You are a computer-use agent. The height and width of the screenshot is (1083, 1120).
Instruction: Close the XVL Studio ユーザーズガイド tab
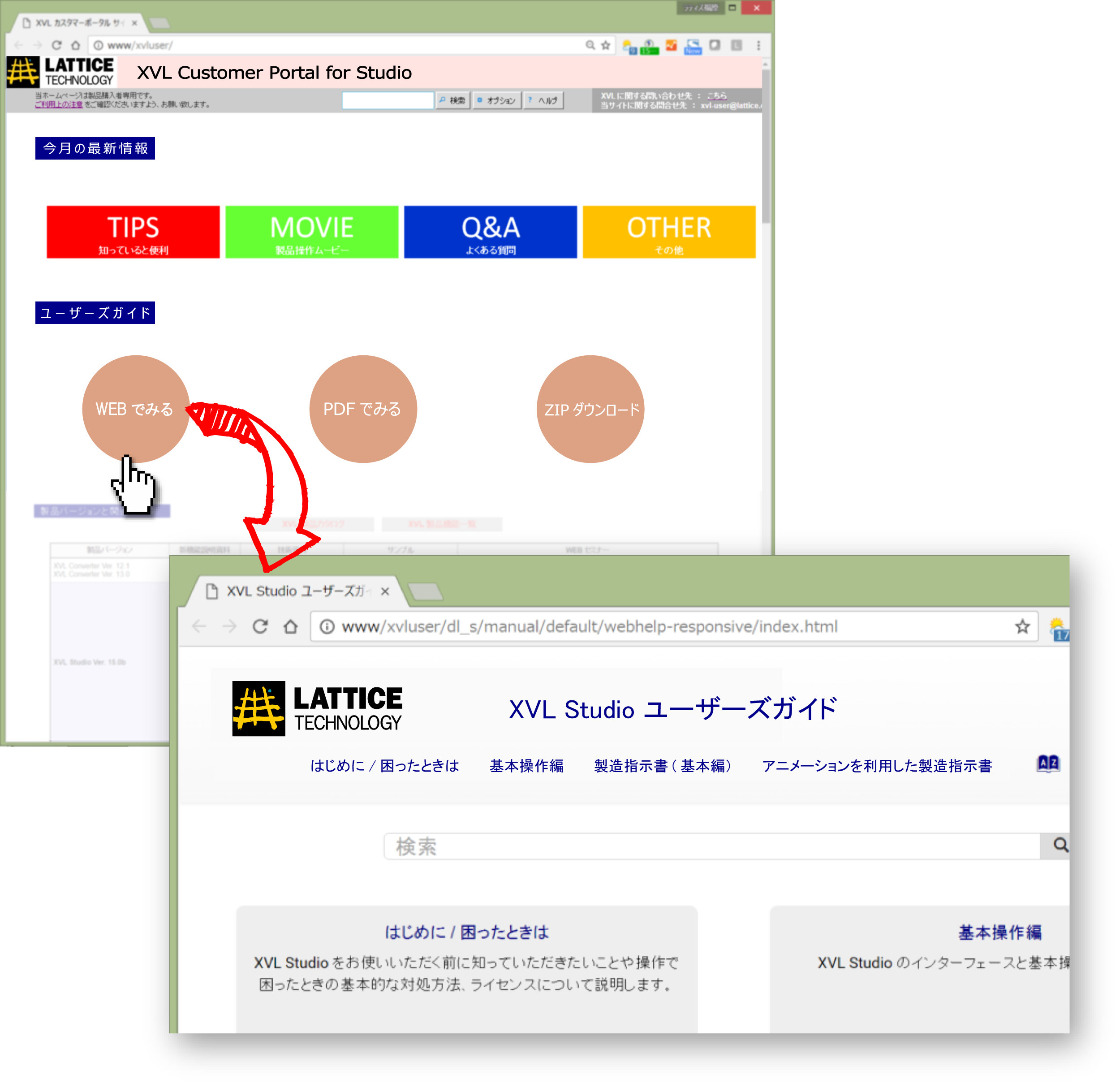385,591
